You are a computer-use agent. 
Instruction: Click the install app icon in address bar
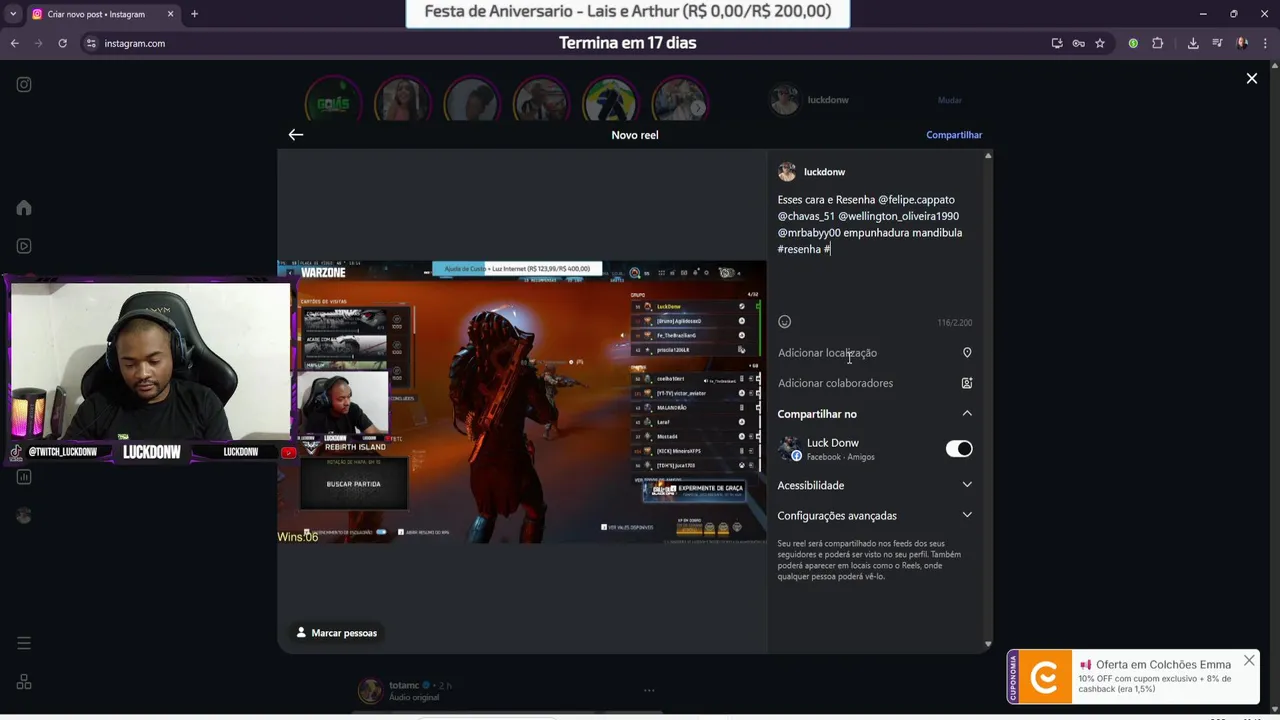1057,43
